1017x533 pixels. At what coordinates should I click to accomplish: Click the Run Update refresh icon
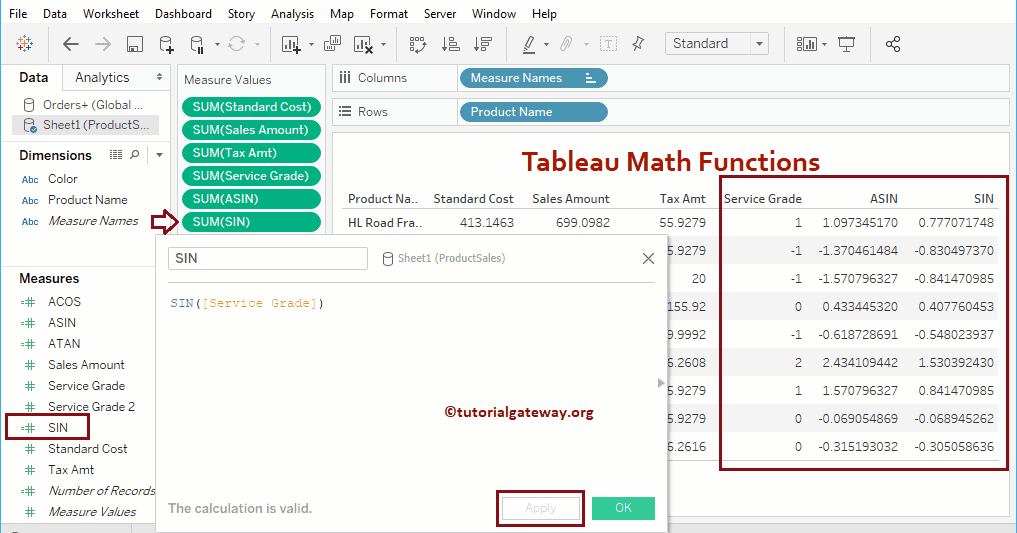[x=237, y=43]
